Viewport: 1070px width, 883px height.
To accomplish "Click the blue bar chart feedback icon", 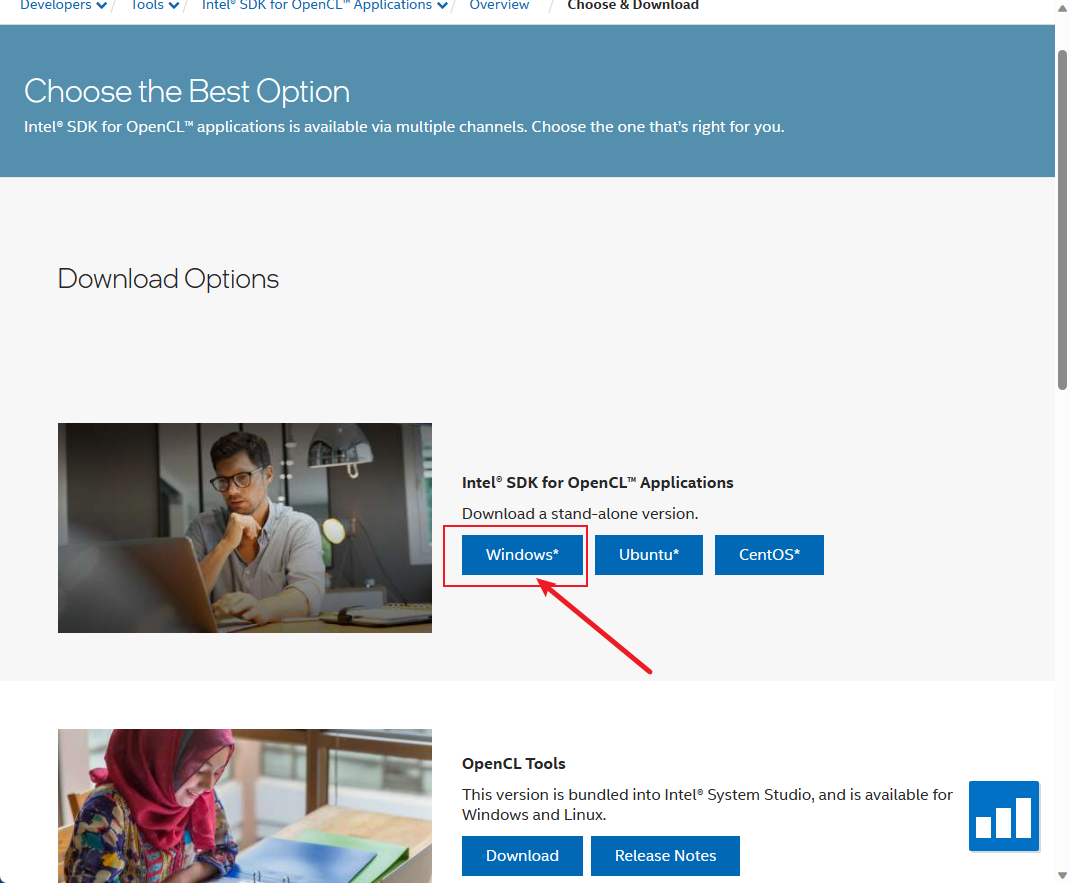I will 1003,816.
